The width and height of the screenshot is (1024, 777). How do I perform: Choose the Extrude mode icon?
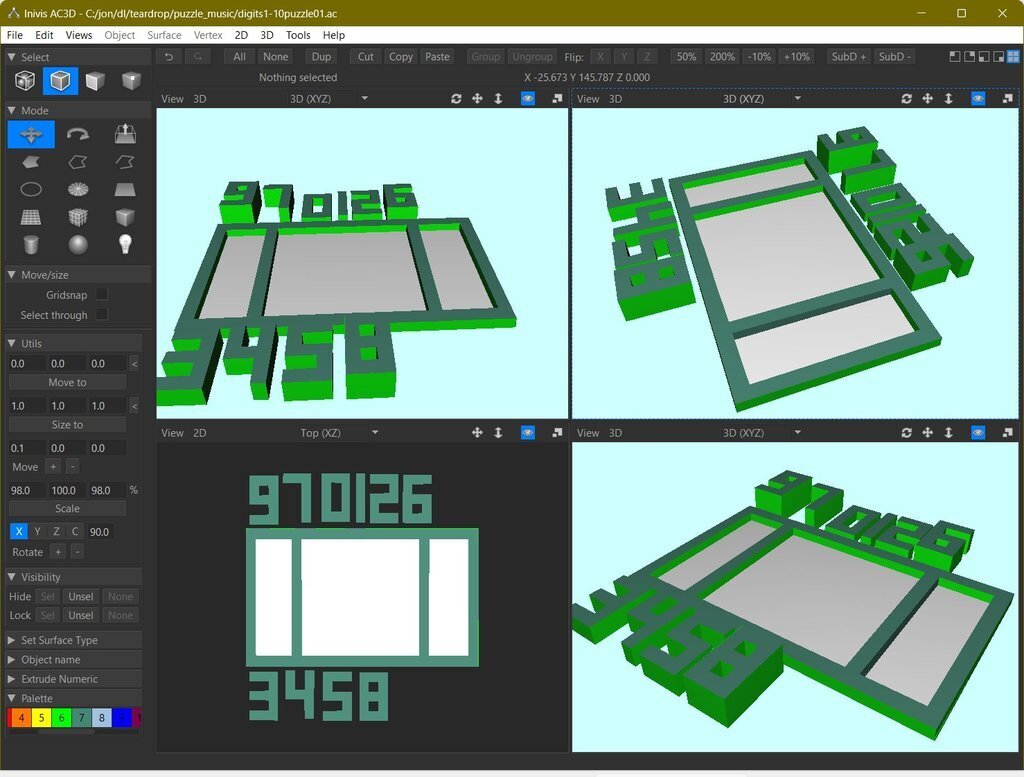[x=124, y=134]
